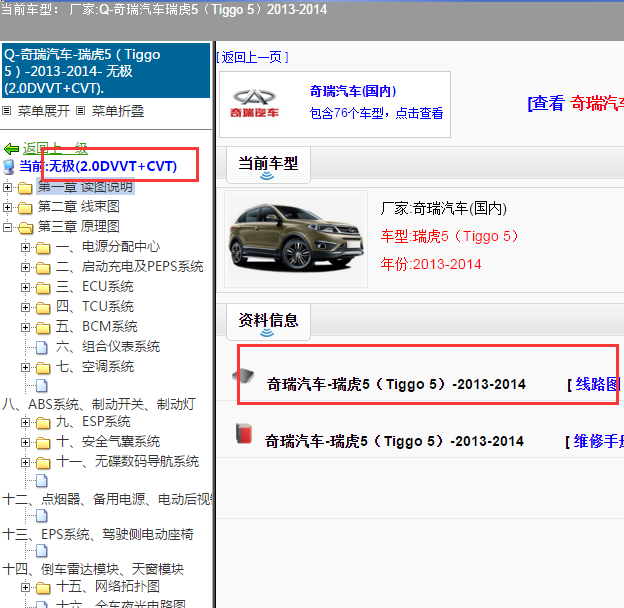The image size is (624, 608).
Task: Click document icon above 十三、EPS系统 row
Action: point(42,516)
